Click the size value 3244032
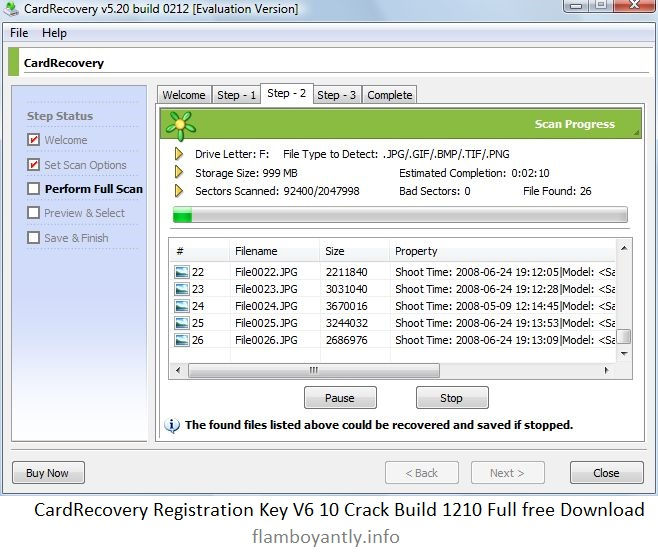This screenshot has width=658, height=556. (x=347, y=323)
